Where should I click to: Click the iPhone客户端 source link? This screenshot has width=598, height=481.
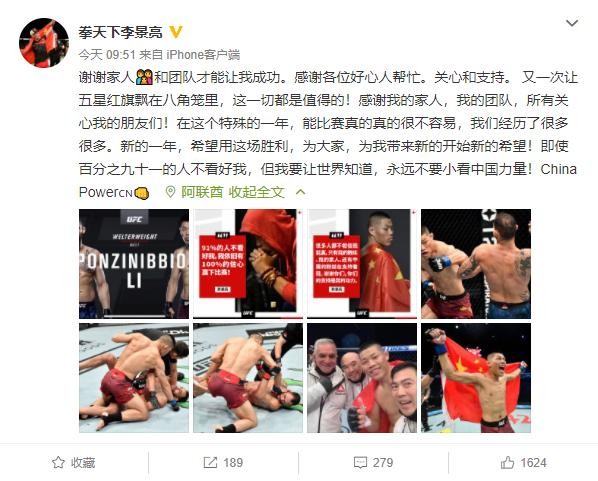(x=203, y=55)
